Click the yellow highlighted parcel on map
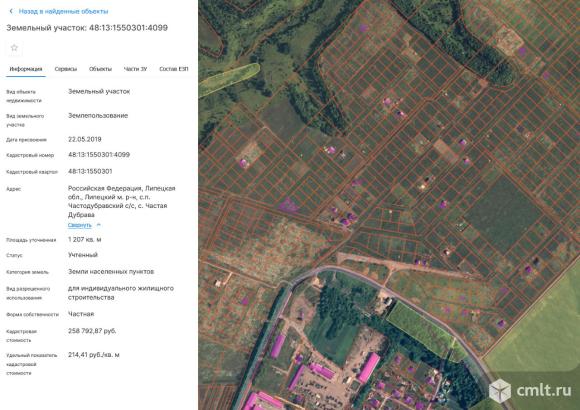Image resolution: width=580 pixels, height=410 pixels. 229,80
